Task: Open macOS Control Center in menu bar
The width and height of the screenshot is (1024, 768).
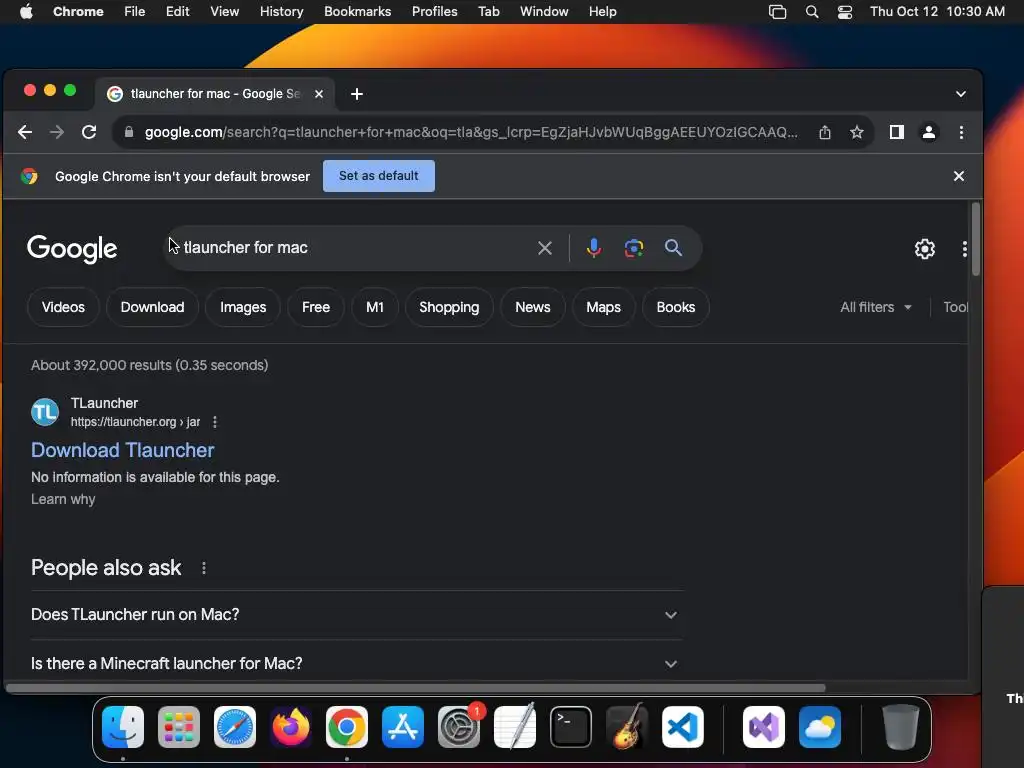Action: (844, 12)
